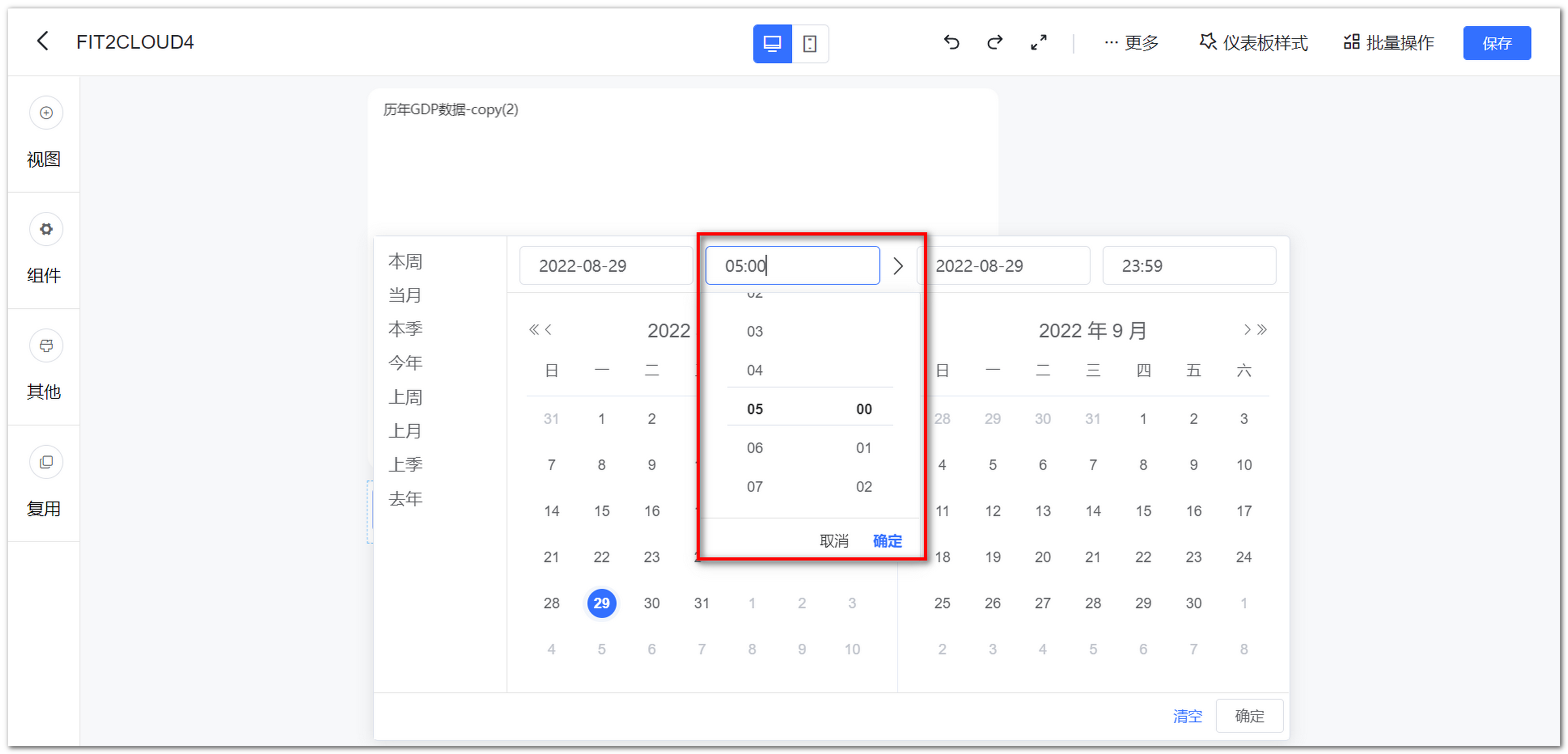Select hour 04 in time picker
The height and width of the screenshot is (754, 1568).
tap(755, 370)
